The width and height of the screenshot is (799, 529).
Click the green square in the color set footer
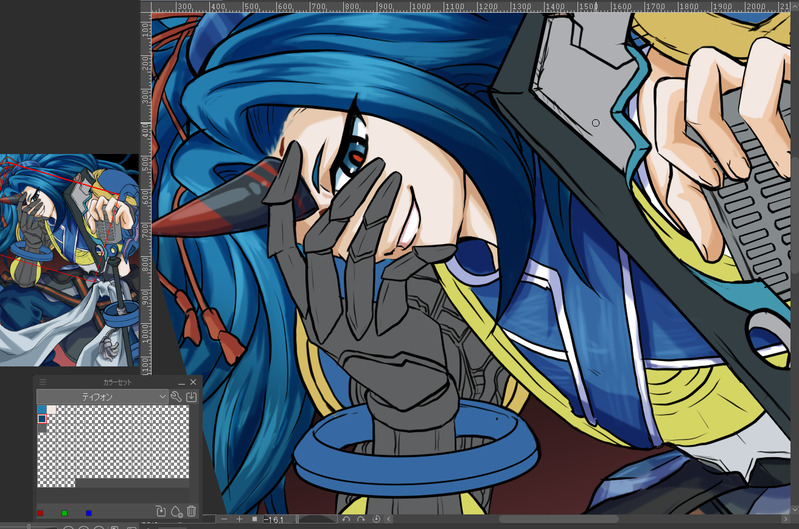coord(64,513)
